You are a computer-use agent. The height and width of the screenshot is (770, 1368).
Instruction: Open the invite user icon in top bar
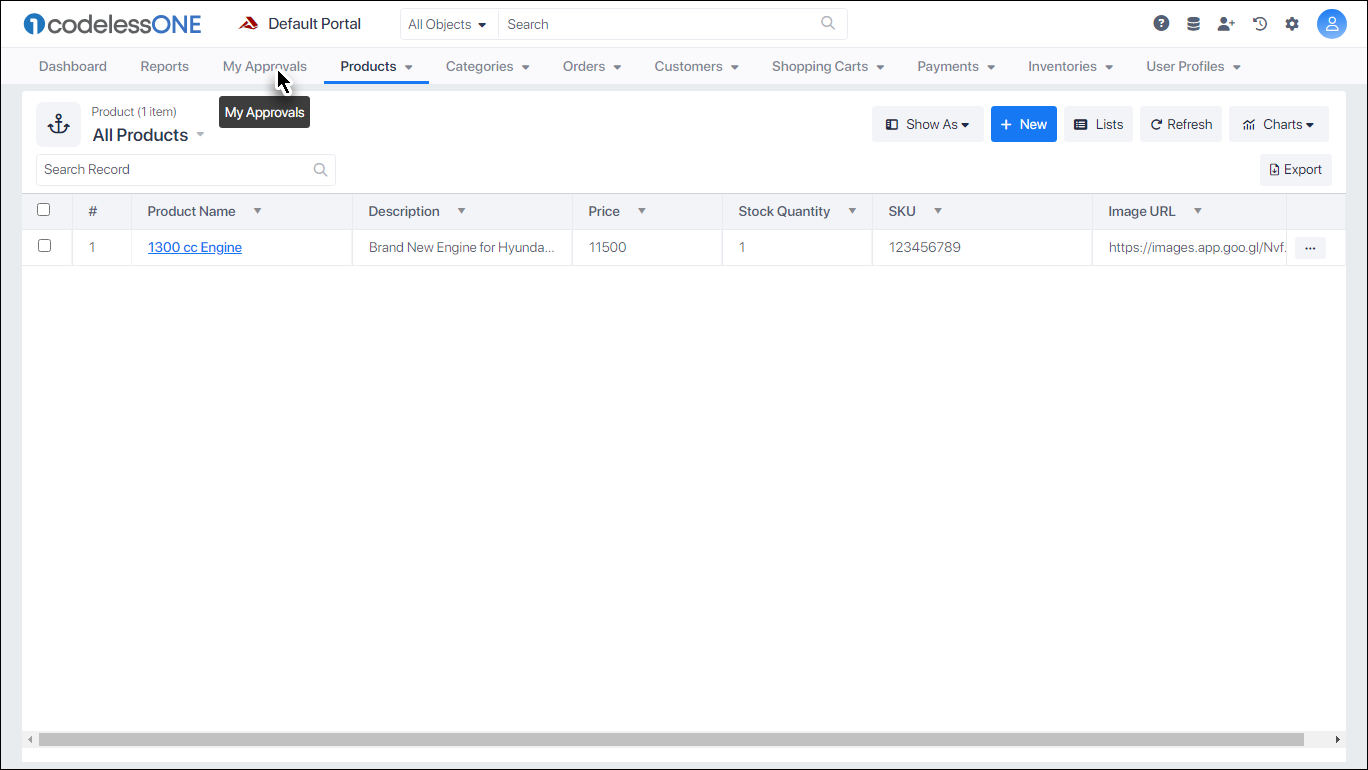coord(1226,22)
